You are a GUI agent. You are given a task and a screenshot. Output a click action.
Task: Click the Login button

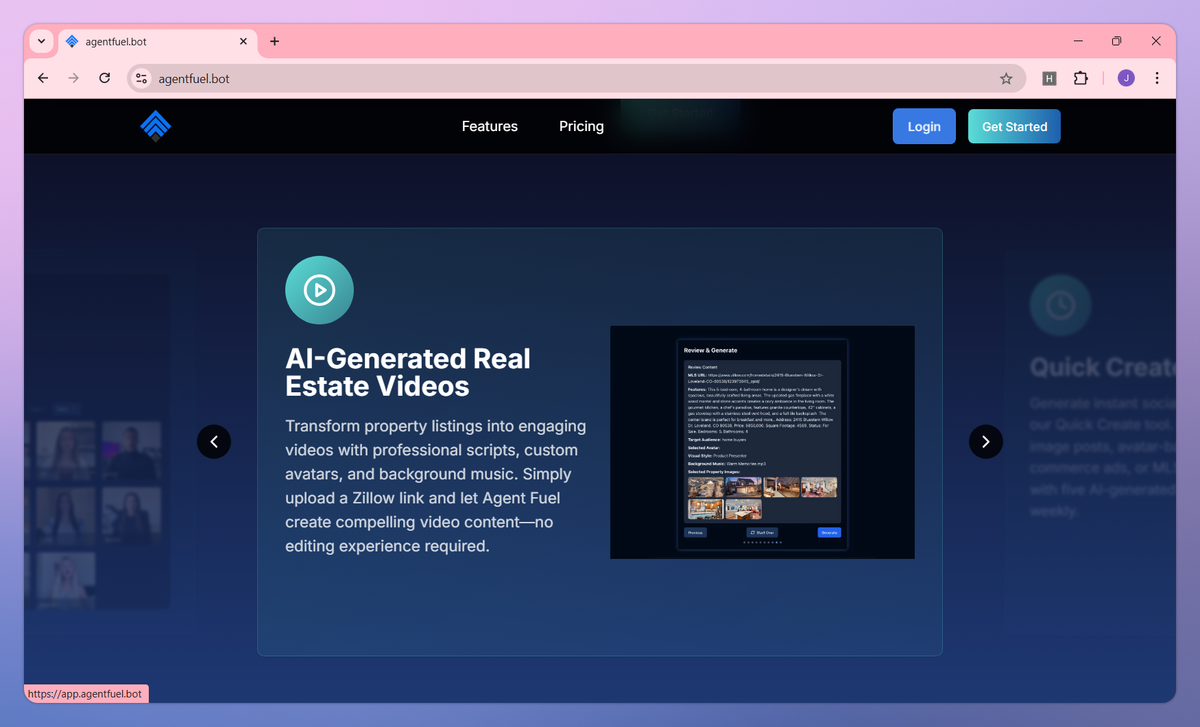point(924,126)
